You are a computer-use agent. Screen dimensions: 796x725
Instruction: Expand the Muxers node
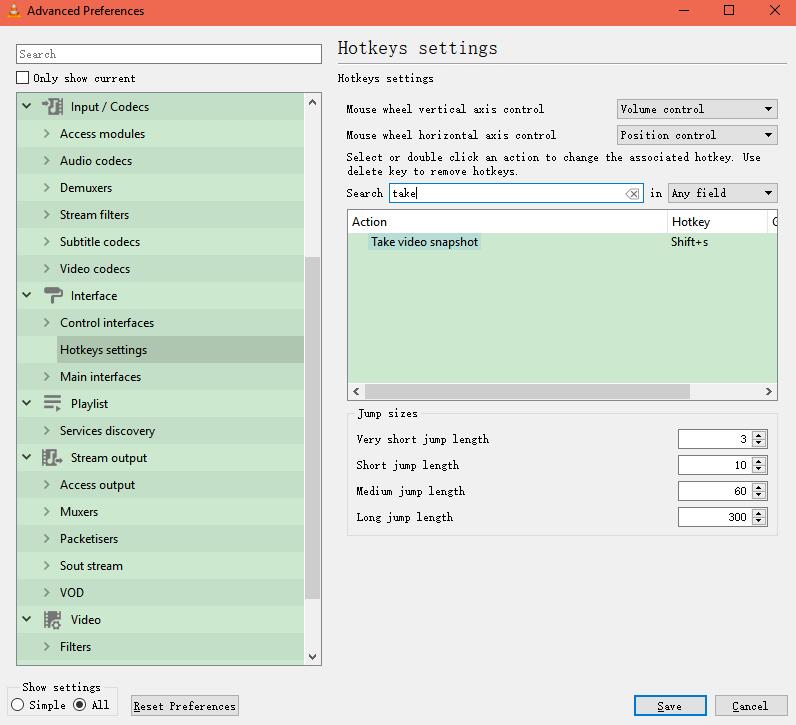pyautogui.click(x=47, y=511)
